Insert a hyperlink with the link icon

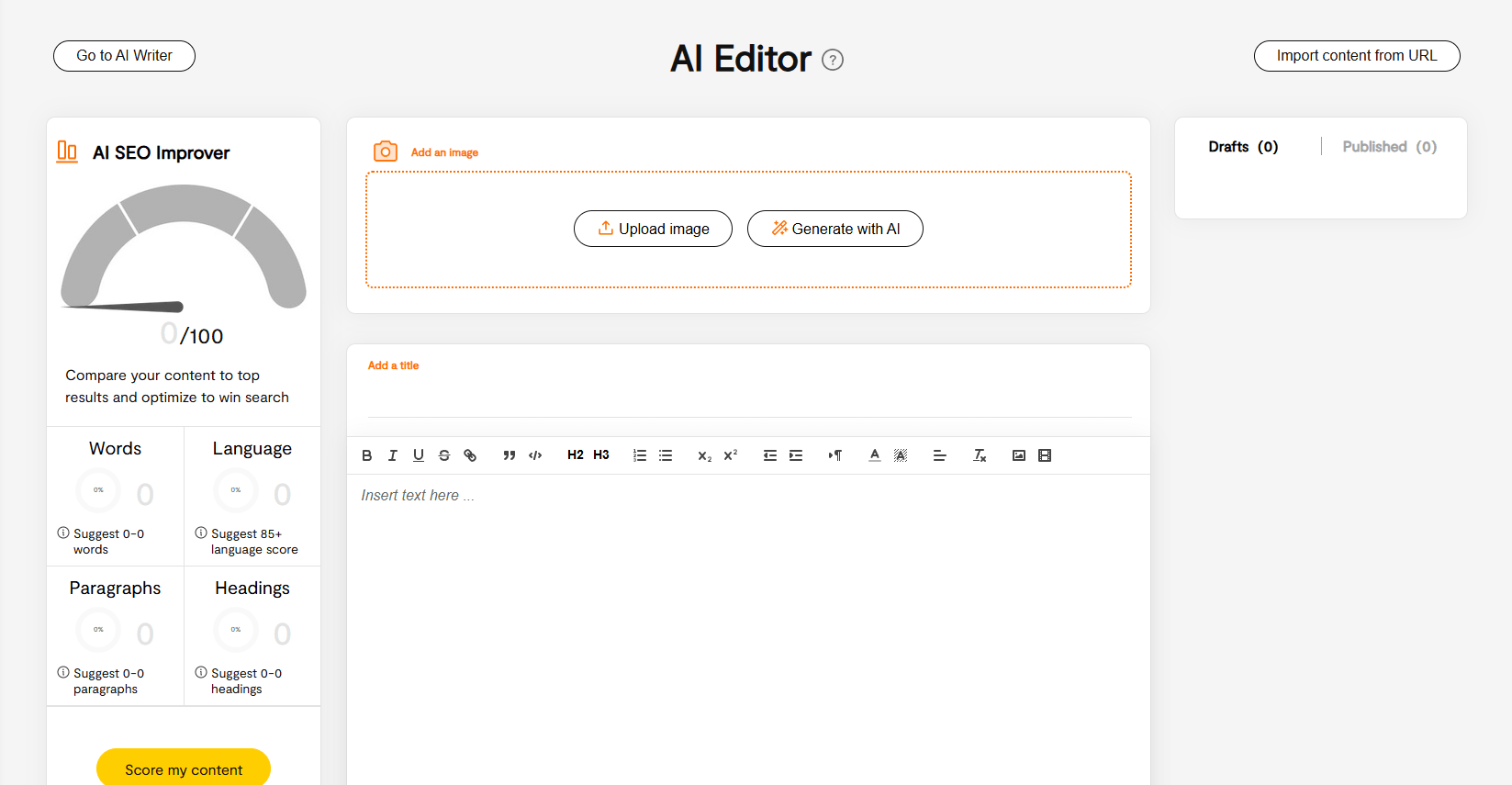click(x=470, y=455)
